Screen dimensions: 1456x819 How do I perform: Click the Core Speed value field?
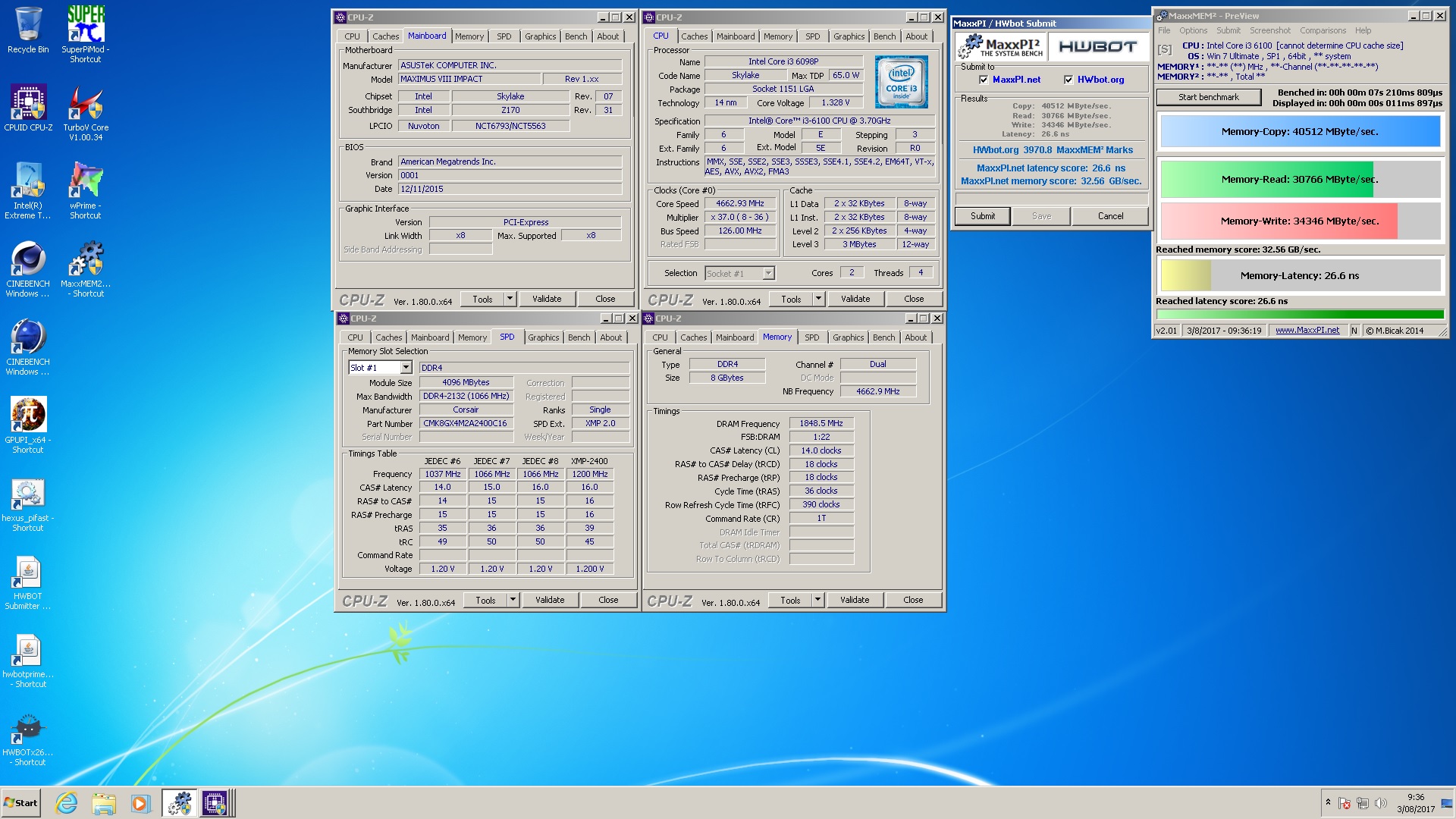[x=739, y=203]
